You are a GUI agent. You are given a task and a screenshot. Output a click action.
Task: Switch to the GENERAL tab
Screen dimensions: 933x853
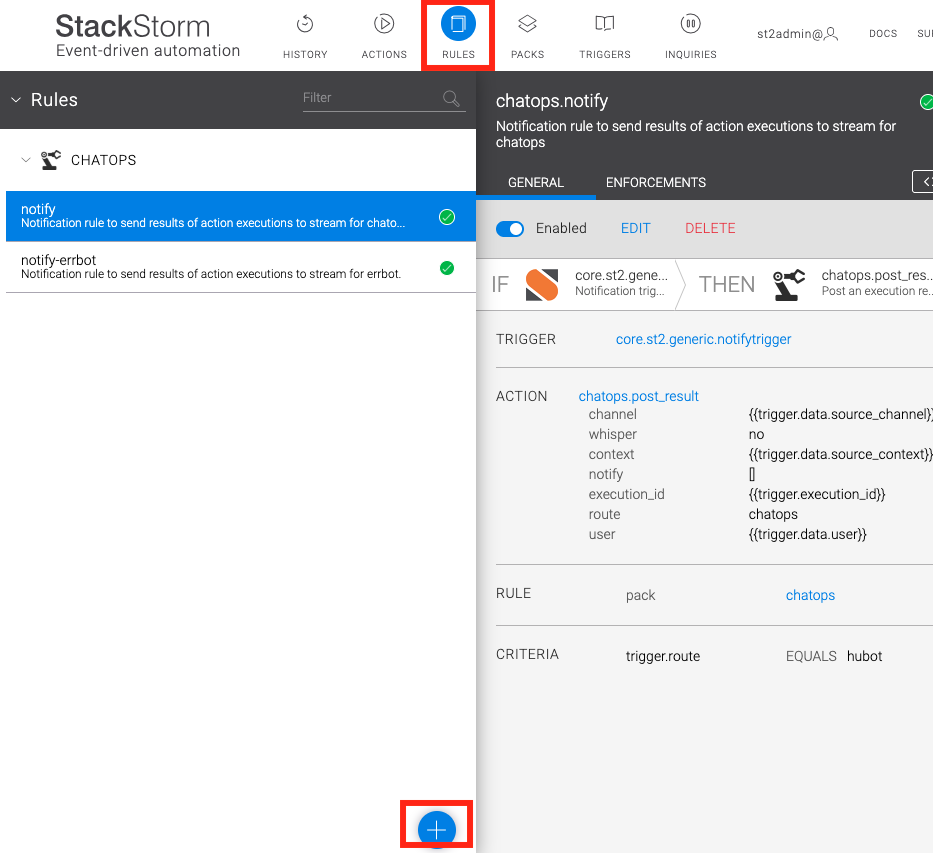point(536,183)
